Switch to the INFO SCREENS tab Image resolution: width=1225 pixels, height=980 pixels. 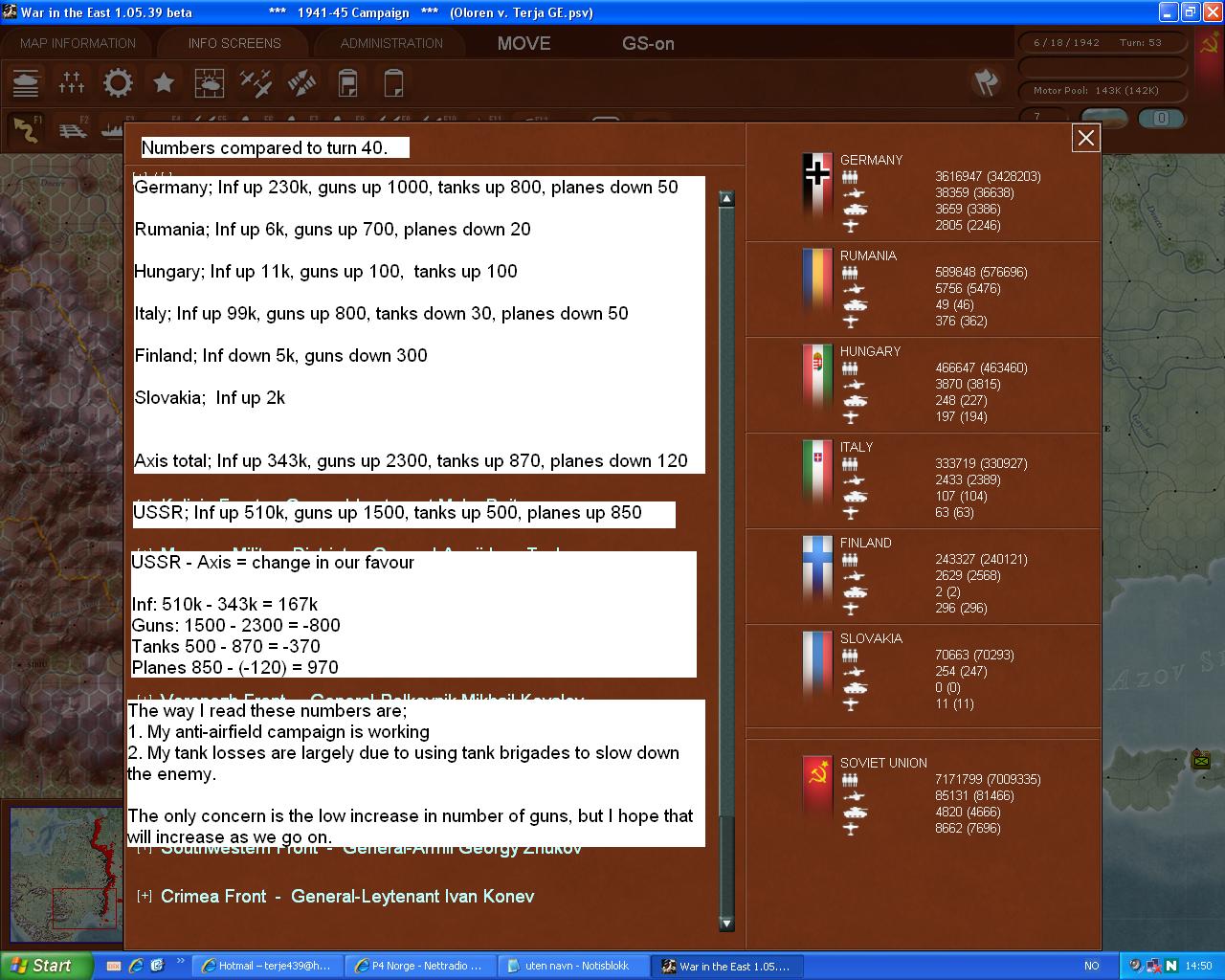[x=234, y=43]
